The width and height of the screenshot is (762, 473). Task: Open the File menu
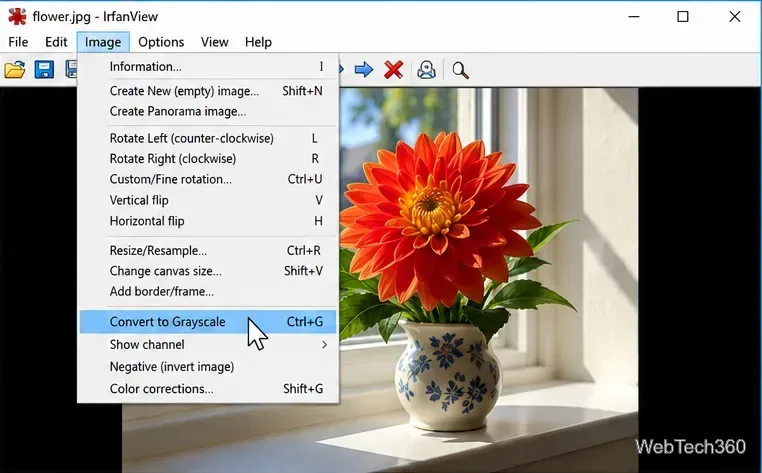pyautogui.click(x=18, y=42)
